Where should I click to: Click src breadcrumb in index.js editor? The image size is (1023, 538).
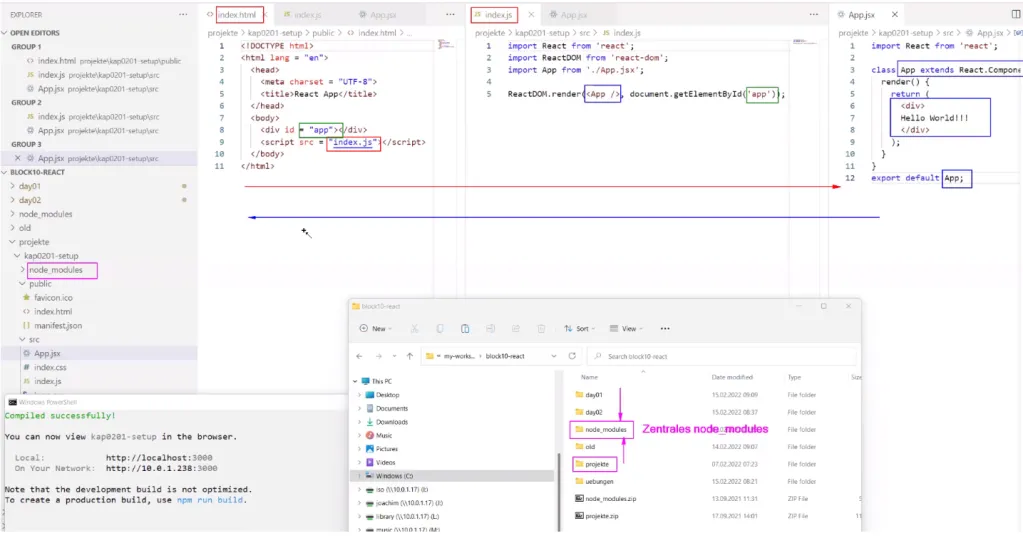[x=585, y=33]
